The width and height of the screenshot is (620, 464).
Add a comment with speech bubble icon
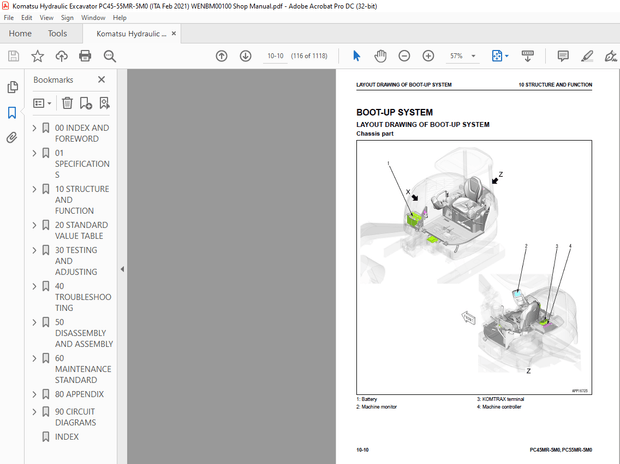click(563, 56)
